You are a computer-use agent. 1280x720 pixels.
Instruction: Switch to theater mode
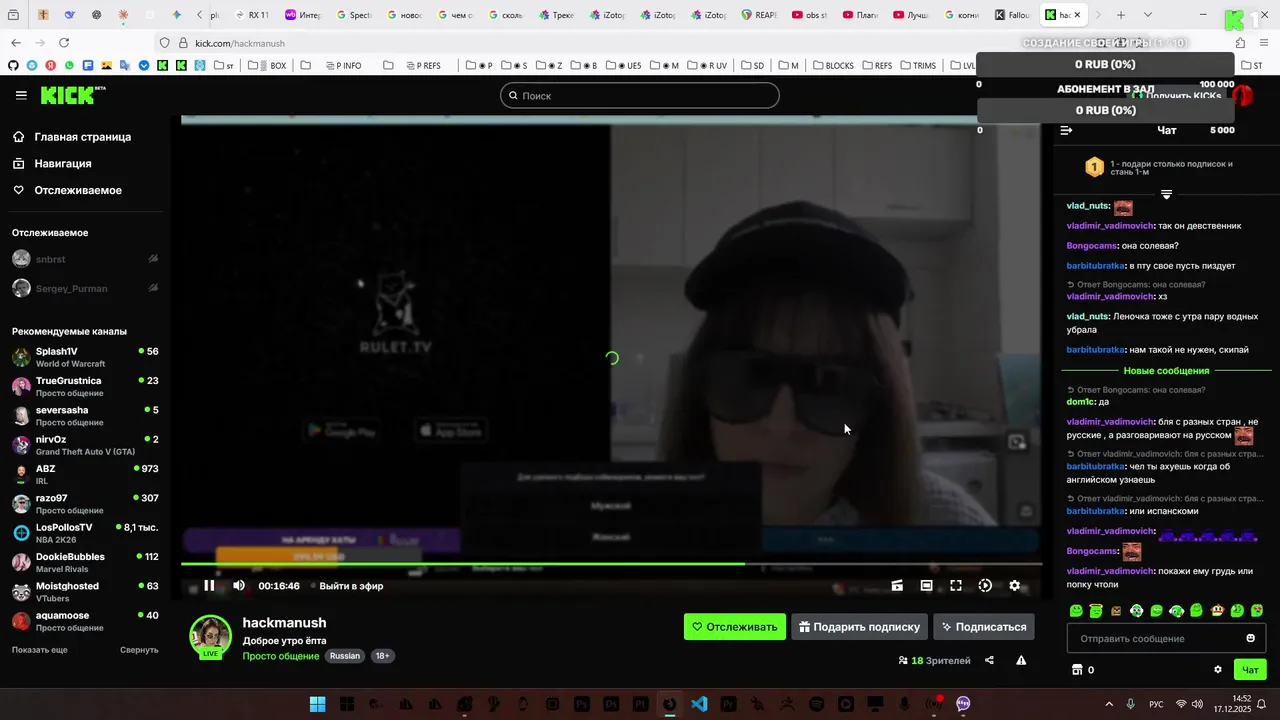click(x=926, y=586)
